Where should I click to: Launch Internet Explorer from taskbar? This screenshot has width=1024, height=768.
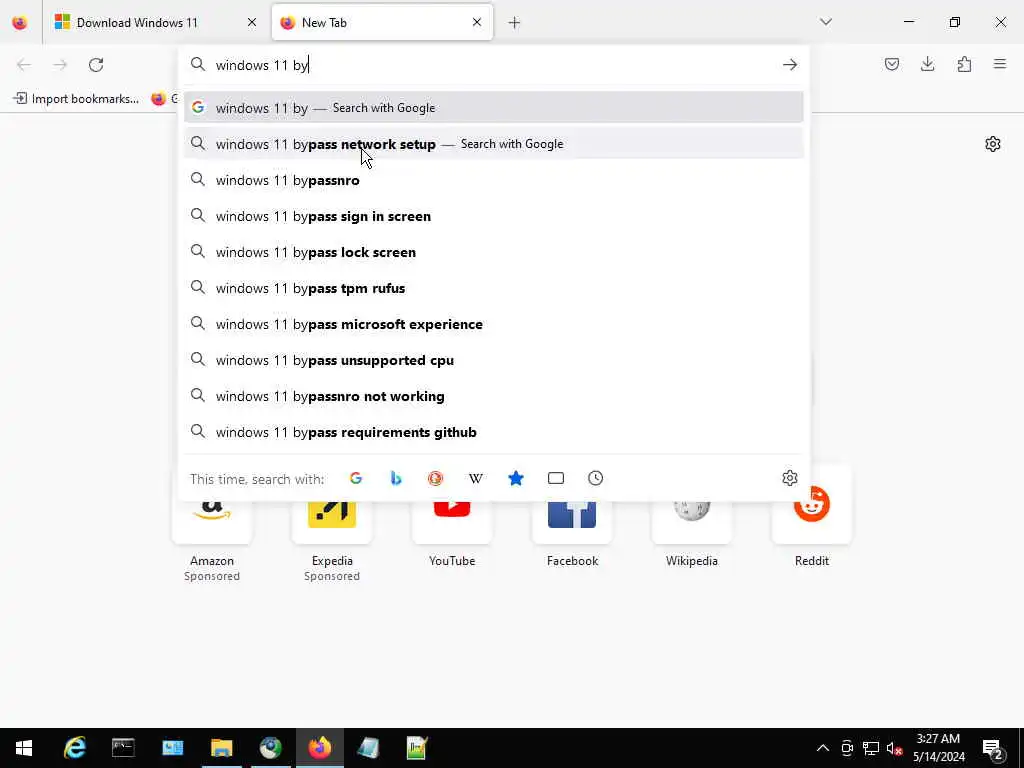coord(74,748)
